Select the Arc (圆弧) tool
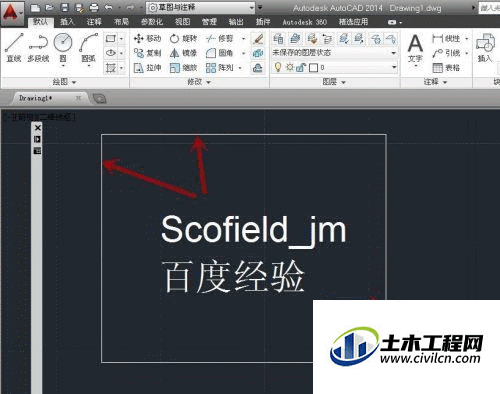This screenshot has width=500, height=394. pos(89,47)
